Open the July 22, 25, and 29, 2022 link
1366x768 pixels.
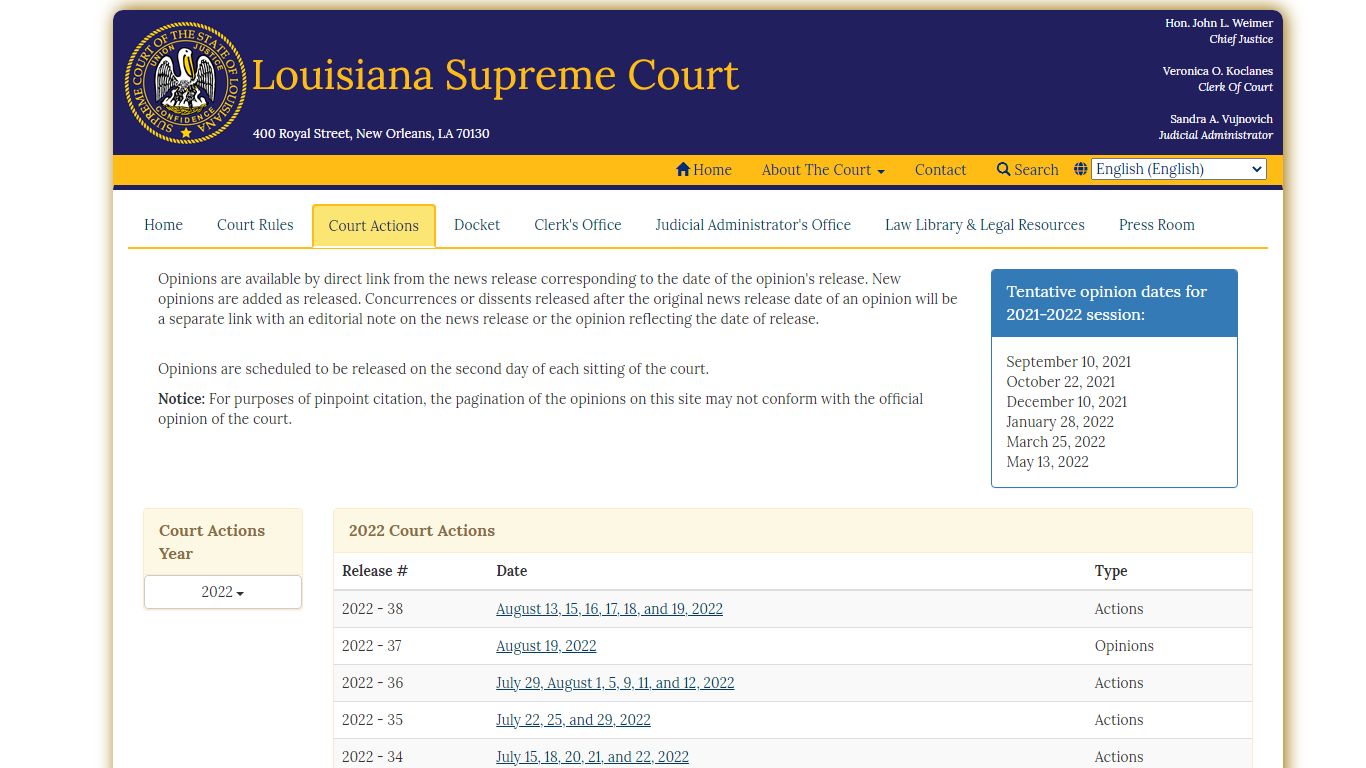click(573, 720)
